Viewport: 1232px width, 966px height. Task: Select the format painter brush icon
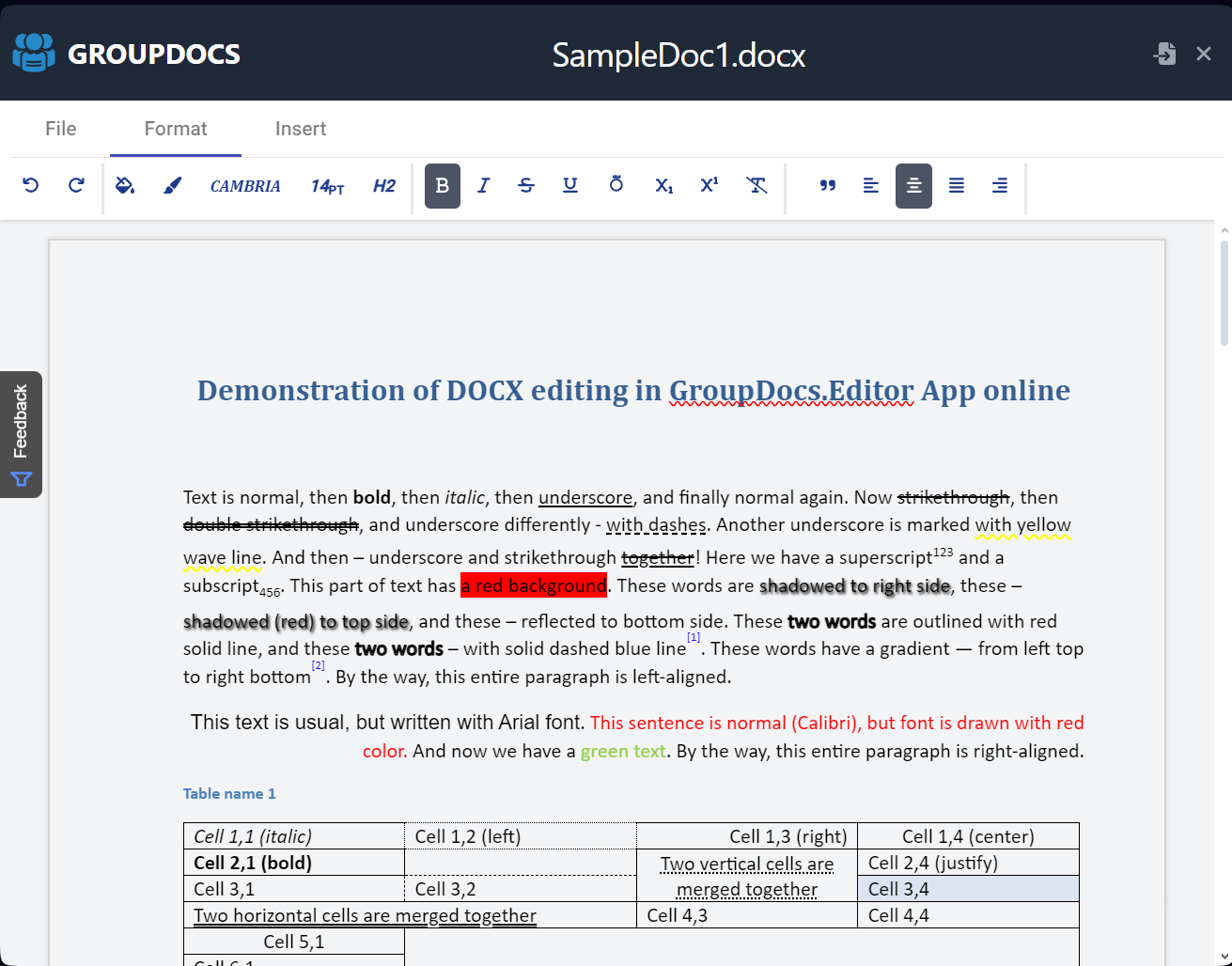point(172,185)
